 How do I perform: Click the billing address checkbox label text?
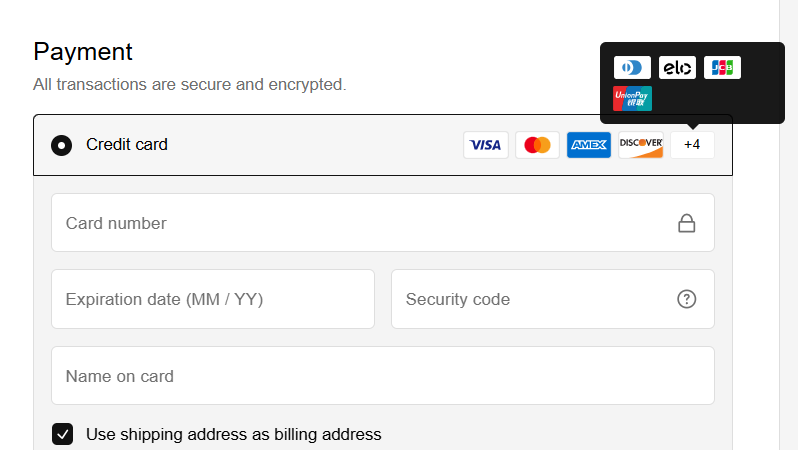click(234, 435)
